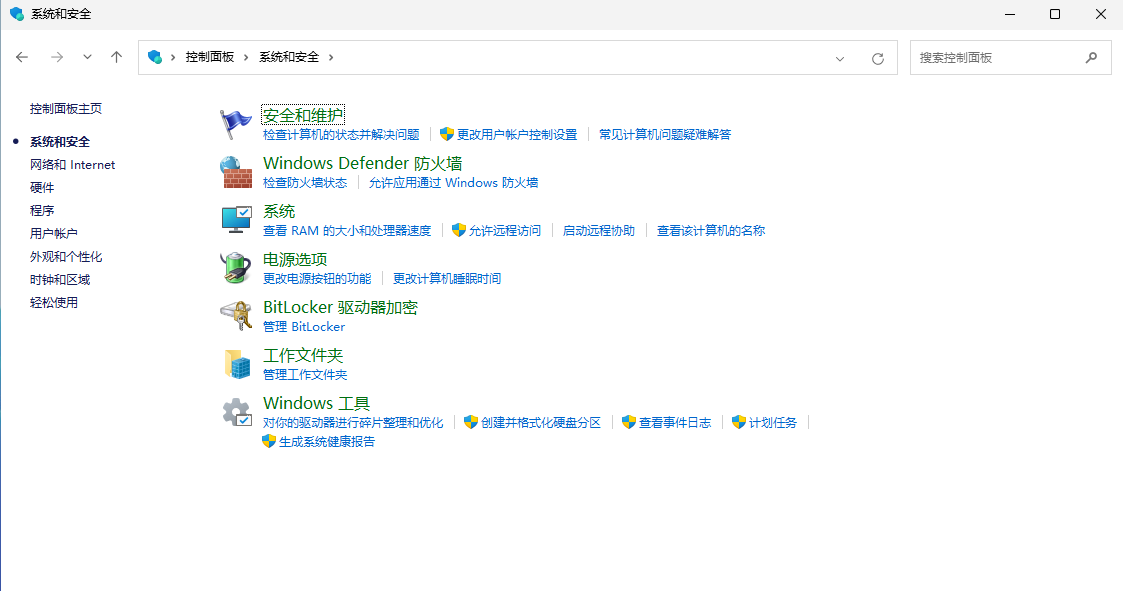Click 更改计算机睡眠时间 link
The height and width of the screenshot is (591, 1123).
tap(447, 279)
